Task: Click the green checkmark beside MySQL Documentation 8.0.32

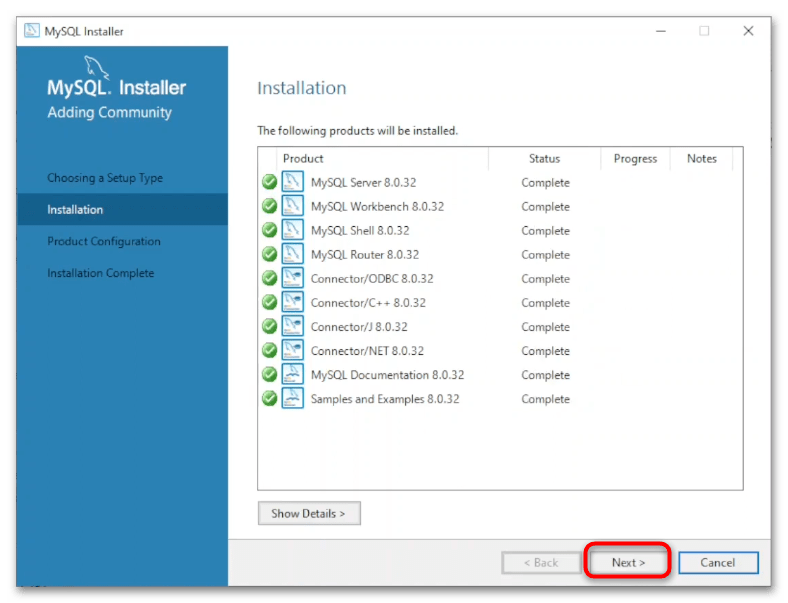Action: pos(269,374)
